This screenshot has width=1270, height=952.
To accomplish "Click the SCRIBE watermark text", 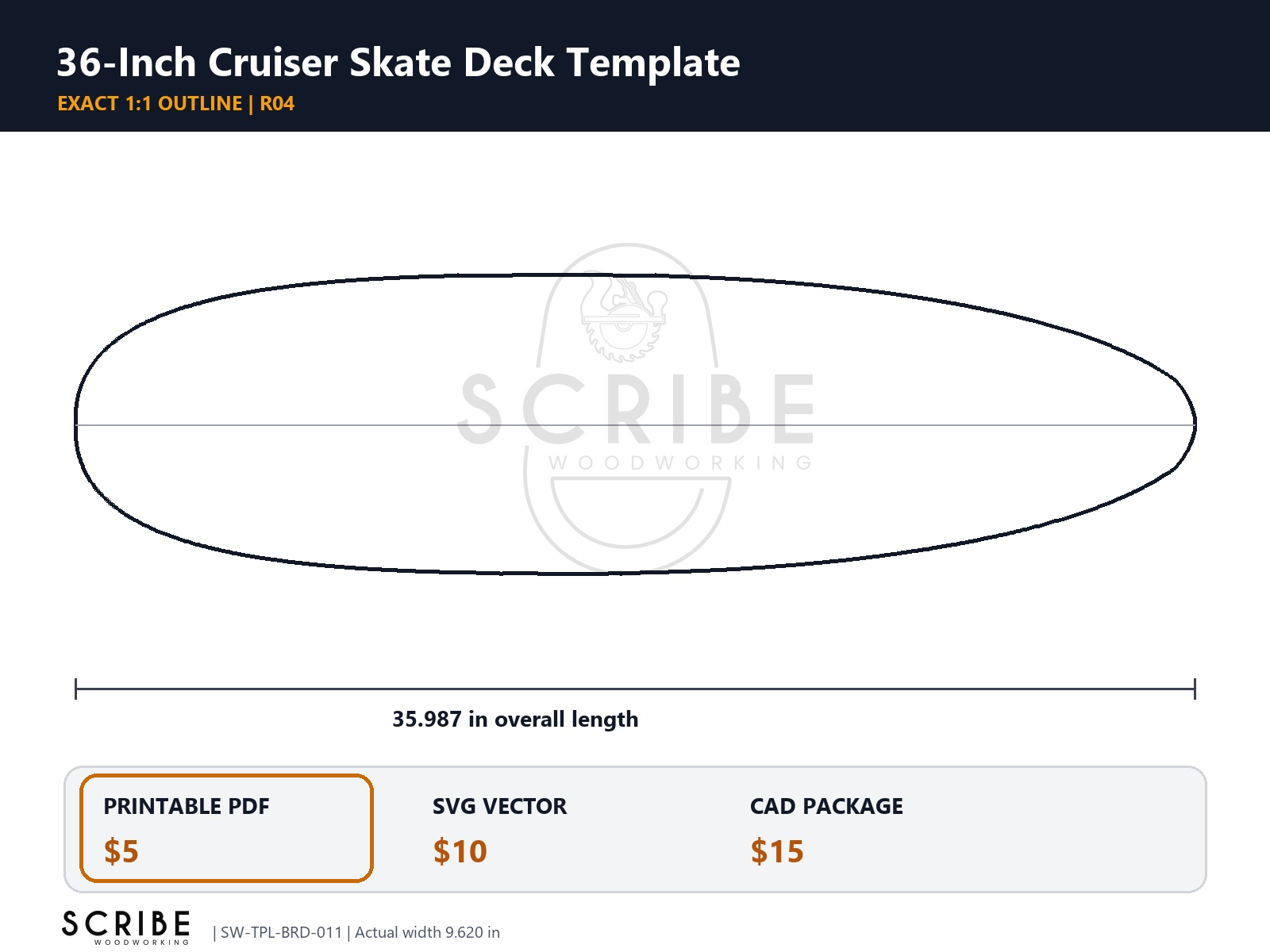I will coord(637,409).
